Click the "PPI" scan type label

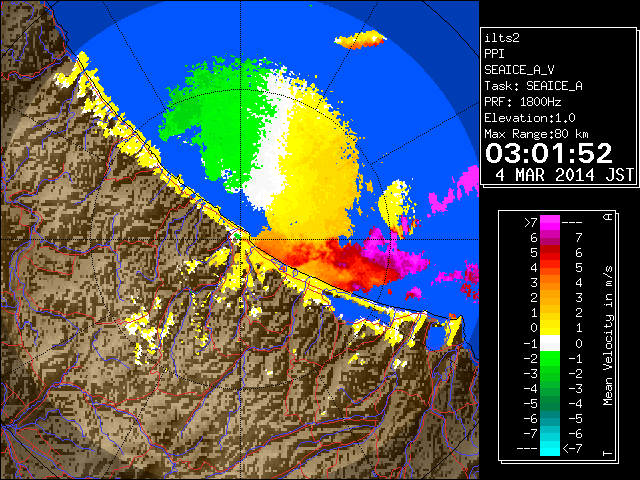click(x=494, y=54)
